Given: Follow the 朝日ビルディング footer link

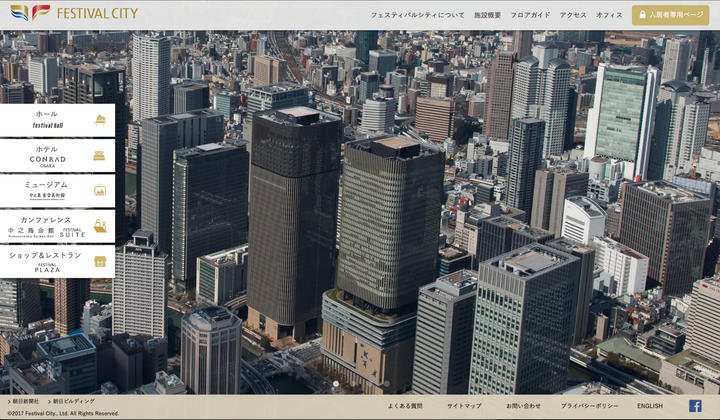Looking at the screenshot, I should tap(72, 401).
